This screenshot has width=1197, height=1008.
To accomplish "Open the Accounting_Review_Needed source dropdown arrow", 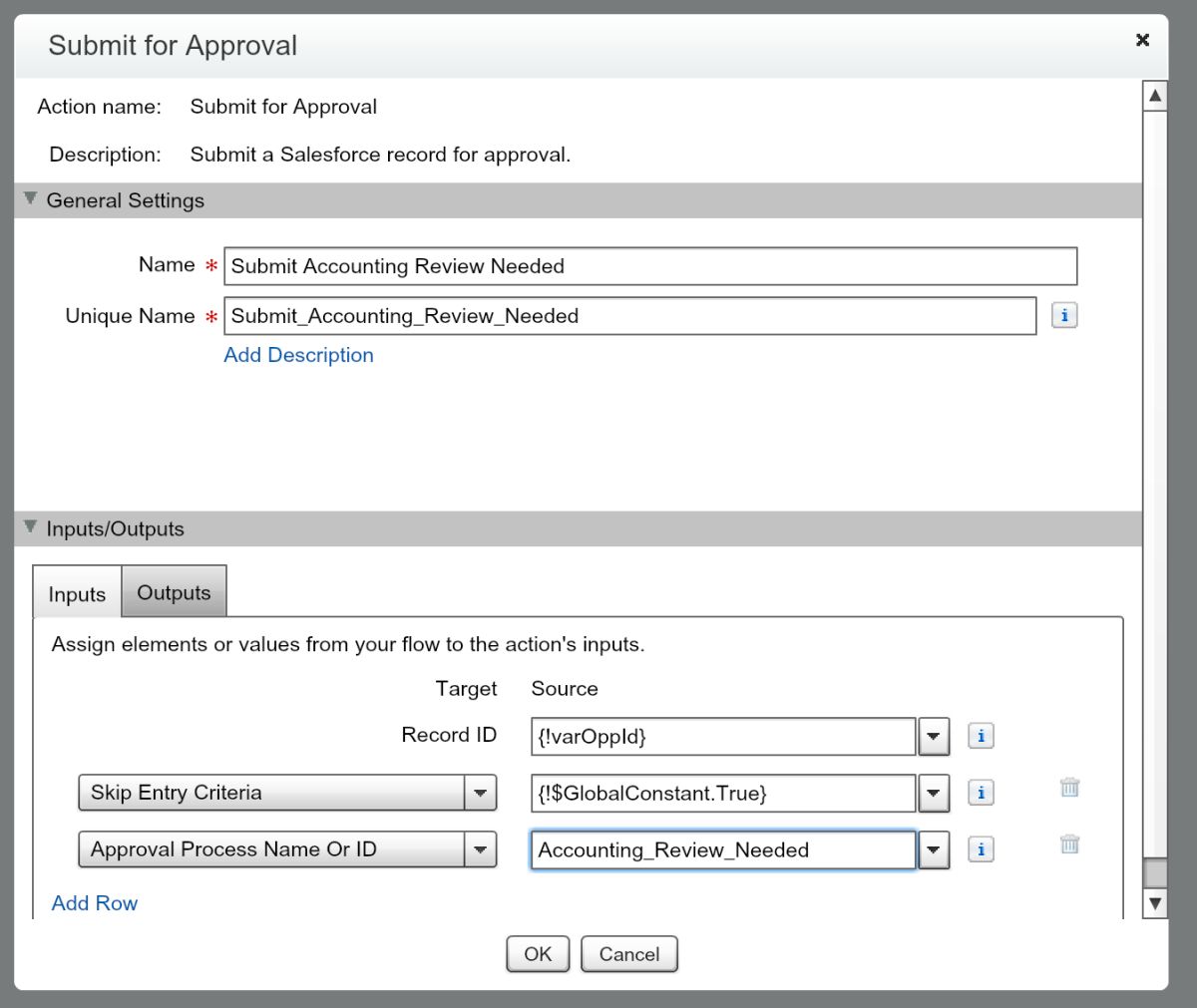I will [934, 850].
